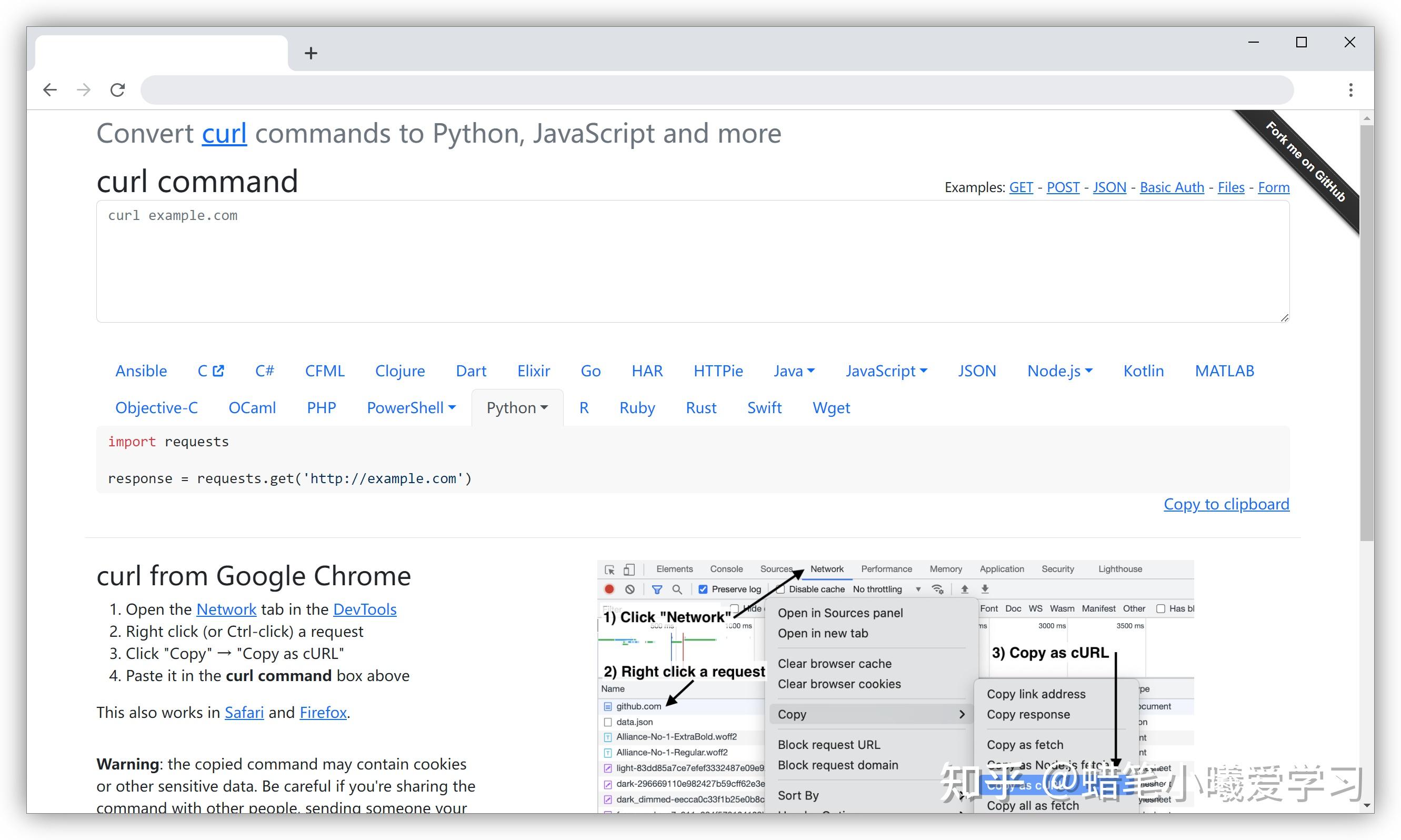The width and height of the screenshot is (1401, 840).
Task: Toggle the Disable cache checkbox
Action: [782, 588]
